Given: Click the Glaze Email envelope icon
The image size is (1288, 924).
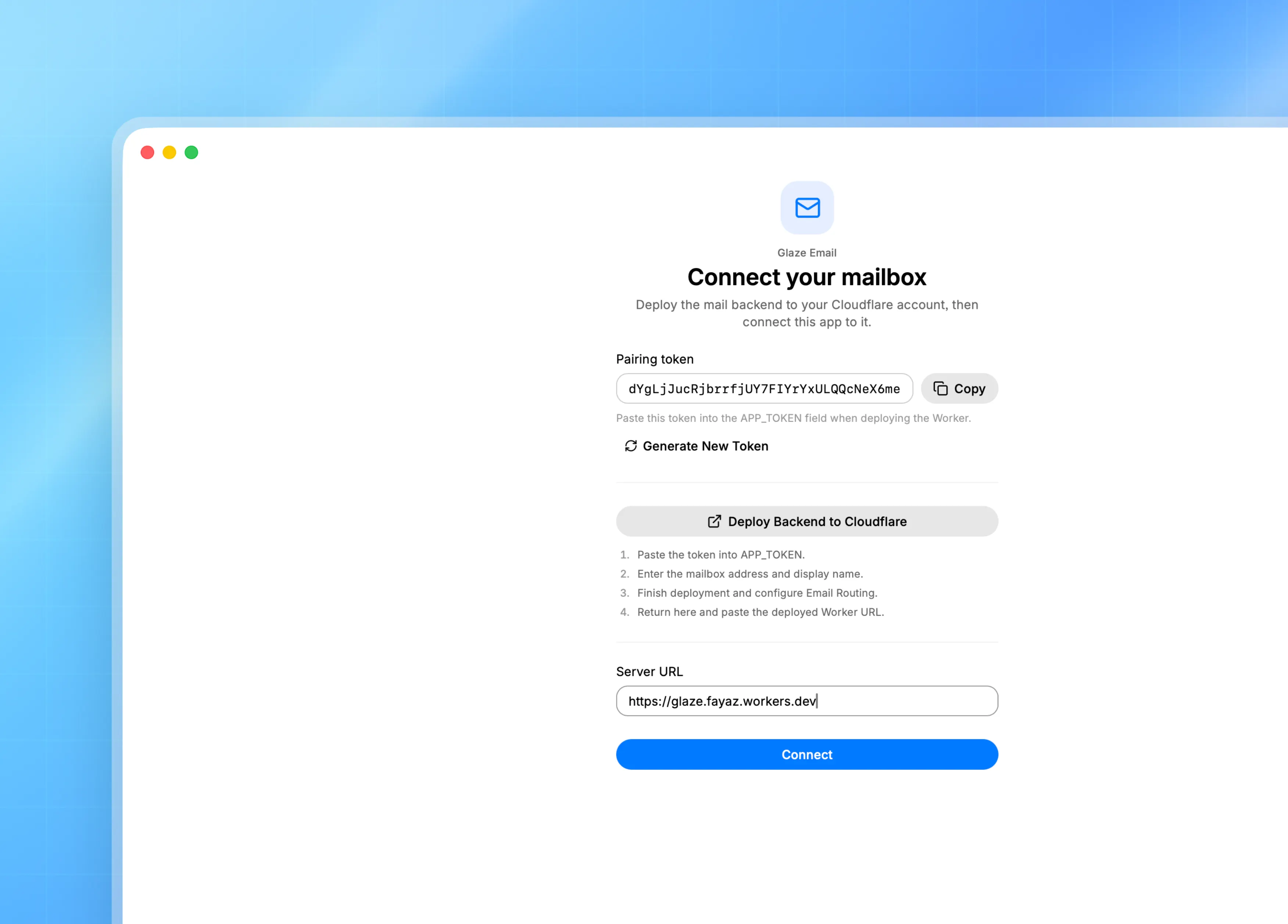Looking at the screenshot, I should click(807, 208).
